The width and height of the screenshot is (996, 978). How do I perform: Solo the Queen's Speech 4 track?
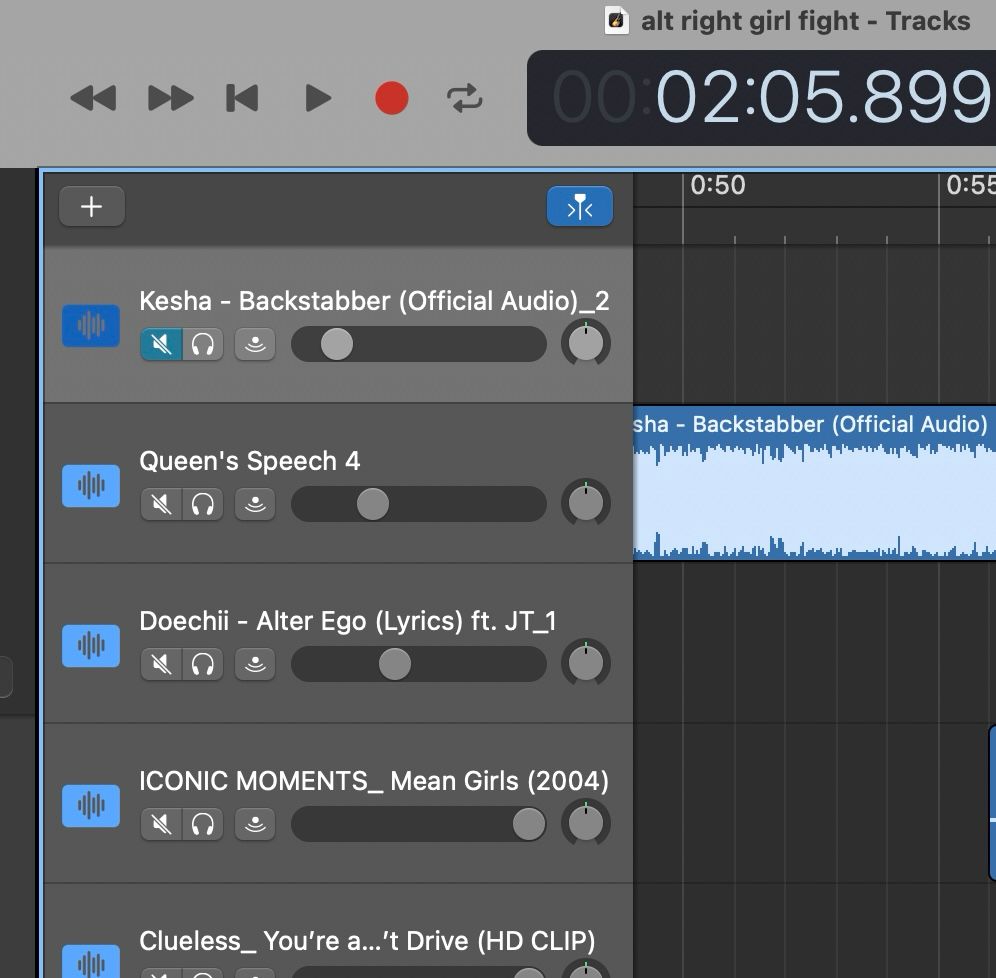coord(203,504)
